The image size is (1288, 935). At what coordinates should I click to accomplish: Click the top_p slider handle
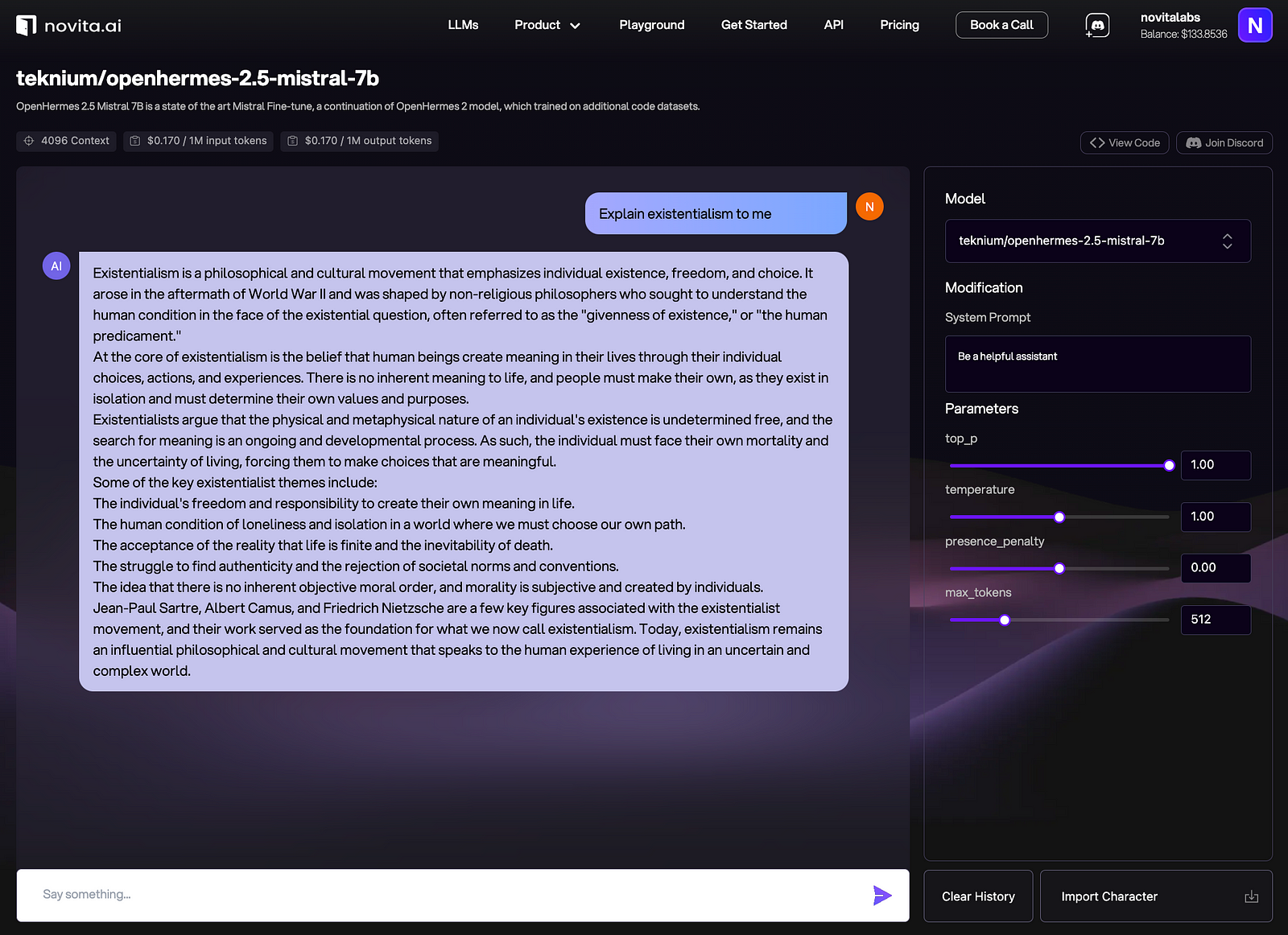pos(1169,465)
